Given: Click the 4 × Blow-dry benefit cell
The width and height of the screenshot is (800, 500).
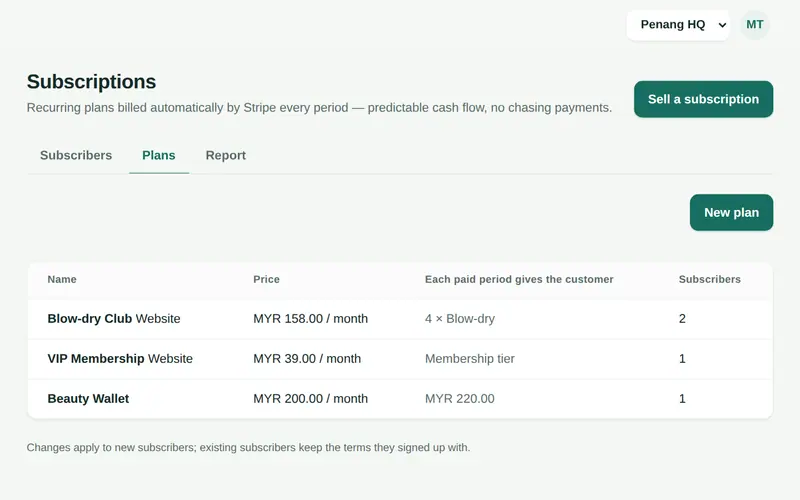Looking at the screenshot, I should pos(460,318).
